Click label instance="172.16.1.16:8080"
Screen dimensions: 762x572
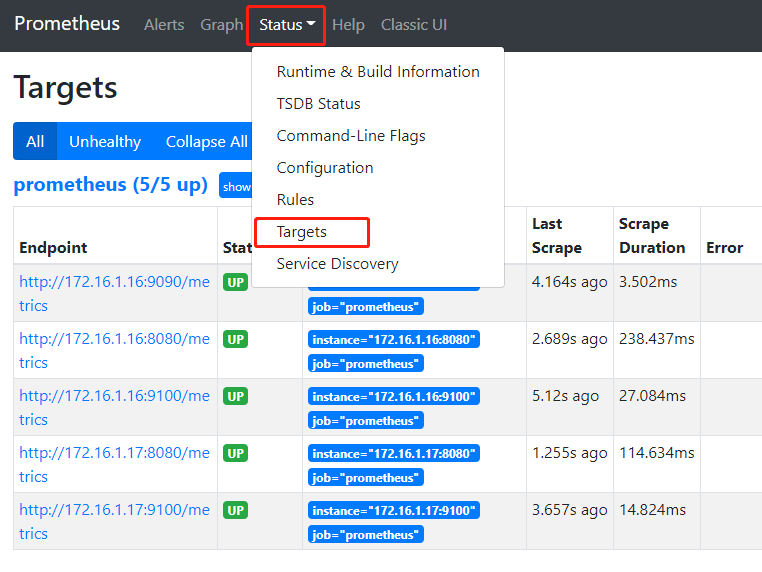click(x=394, y=339)
